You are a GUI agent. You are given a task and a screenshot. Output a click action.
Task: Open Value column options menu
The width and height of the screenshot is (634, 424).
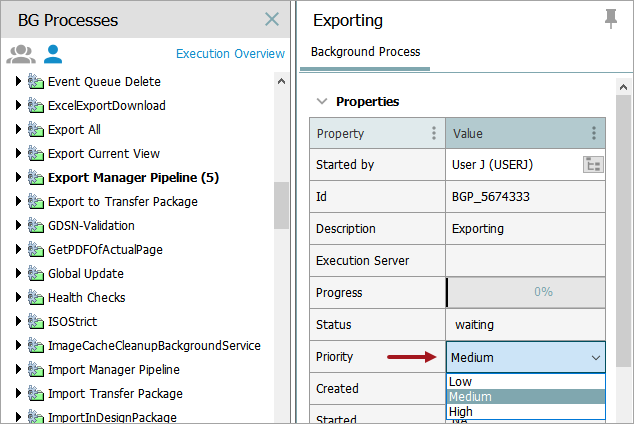point(594,133)
